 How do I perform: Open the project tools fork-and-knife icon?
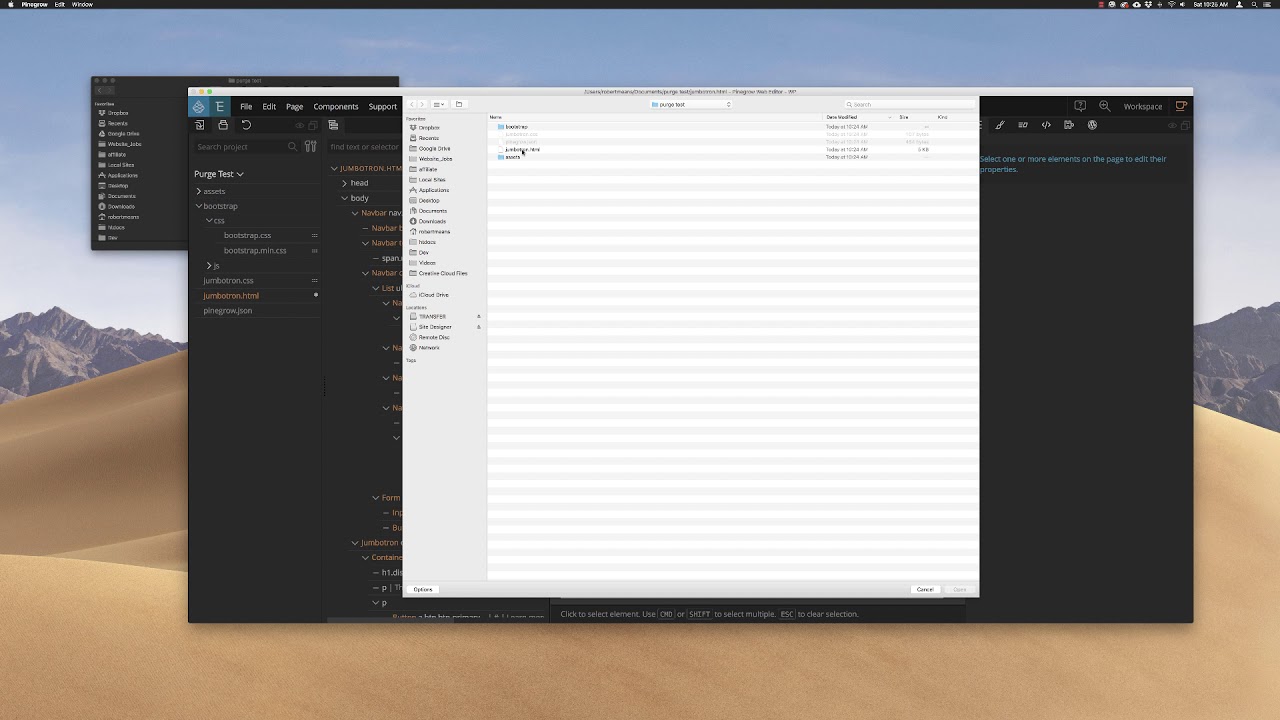click(x=310, y=146)
